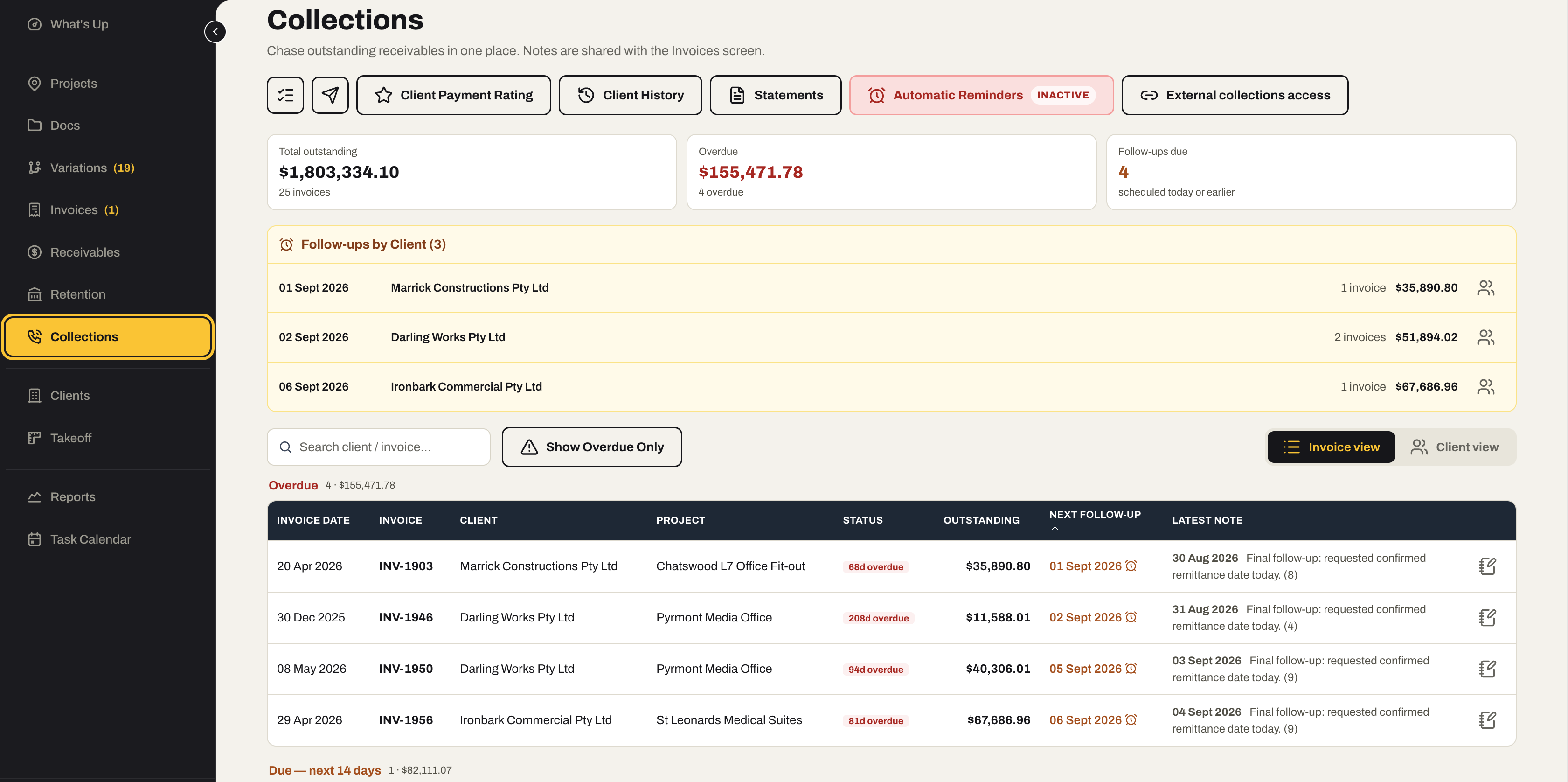Edit note for invoice INV-1956
Image resolution: width=1568 pixels, height=782 pixels.
(1487, 720)
